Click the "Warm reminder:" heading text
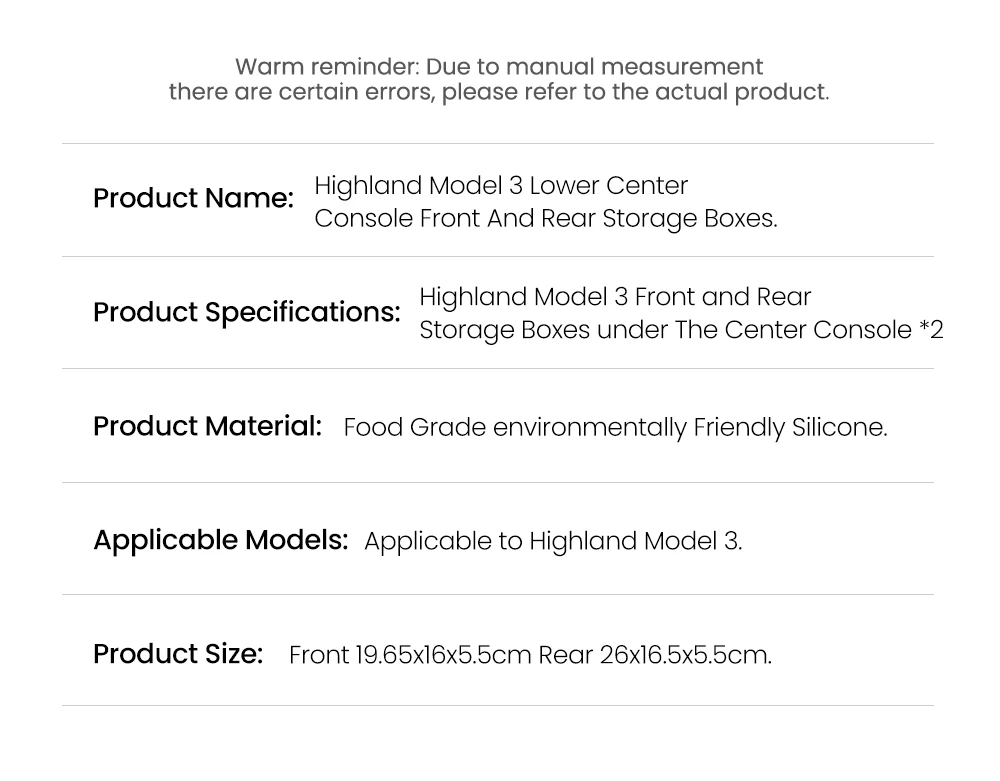This screenshot has width=1000, height=781. [x=326, y=67]
